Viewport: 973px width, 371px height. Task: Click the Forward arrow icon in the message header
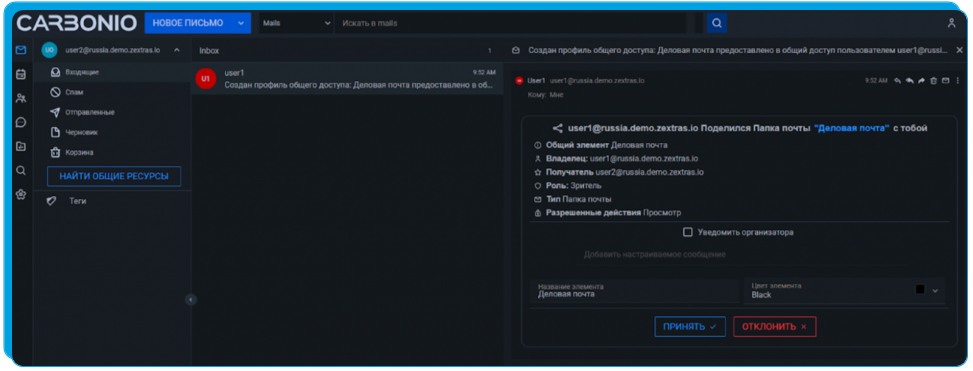click(x=921, y=81)
